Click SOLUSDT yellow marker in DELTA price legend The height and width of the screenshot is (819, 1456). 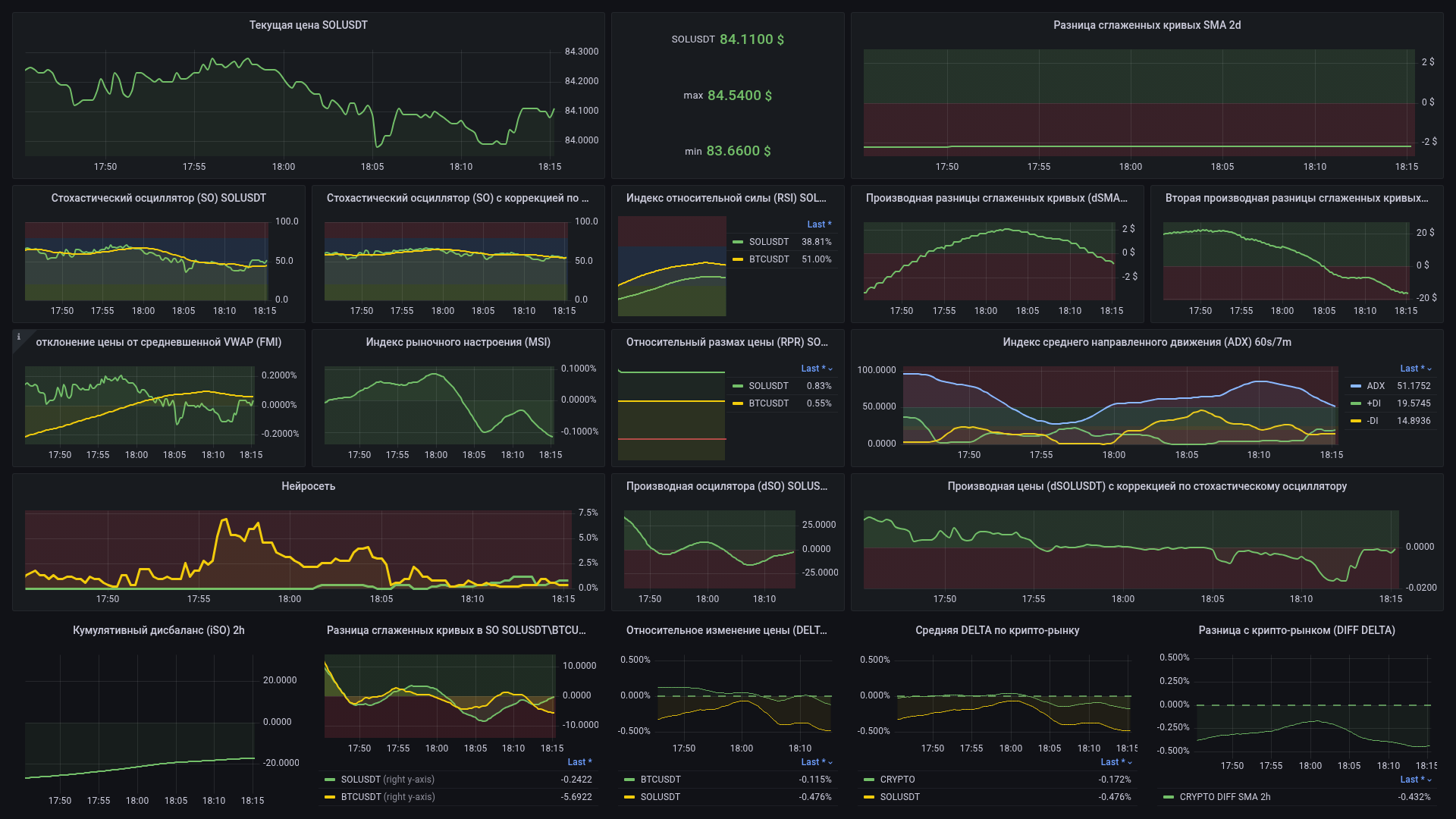tap(629, 797)
